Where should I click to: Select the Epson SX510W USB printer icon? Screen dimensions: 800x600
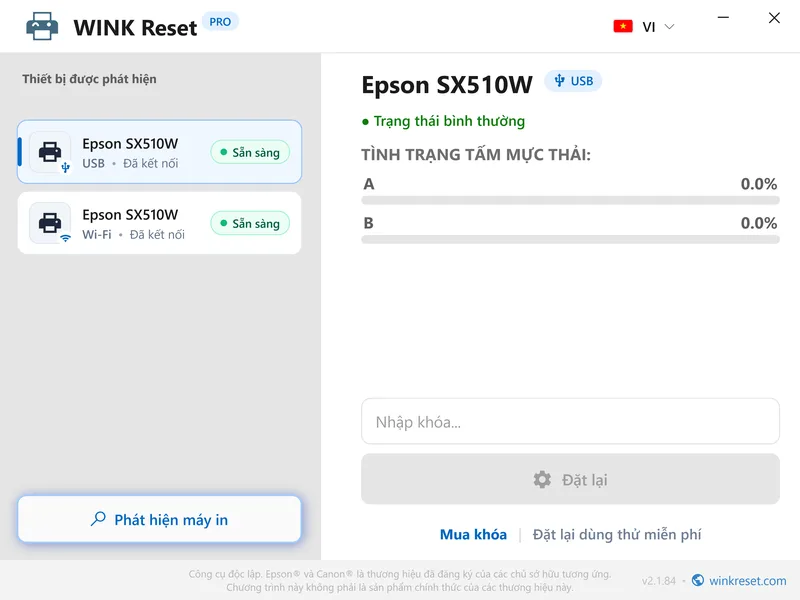point(50,152)
